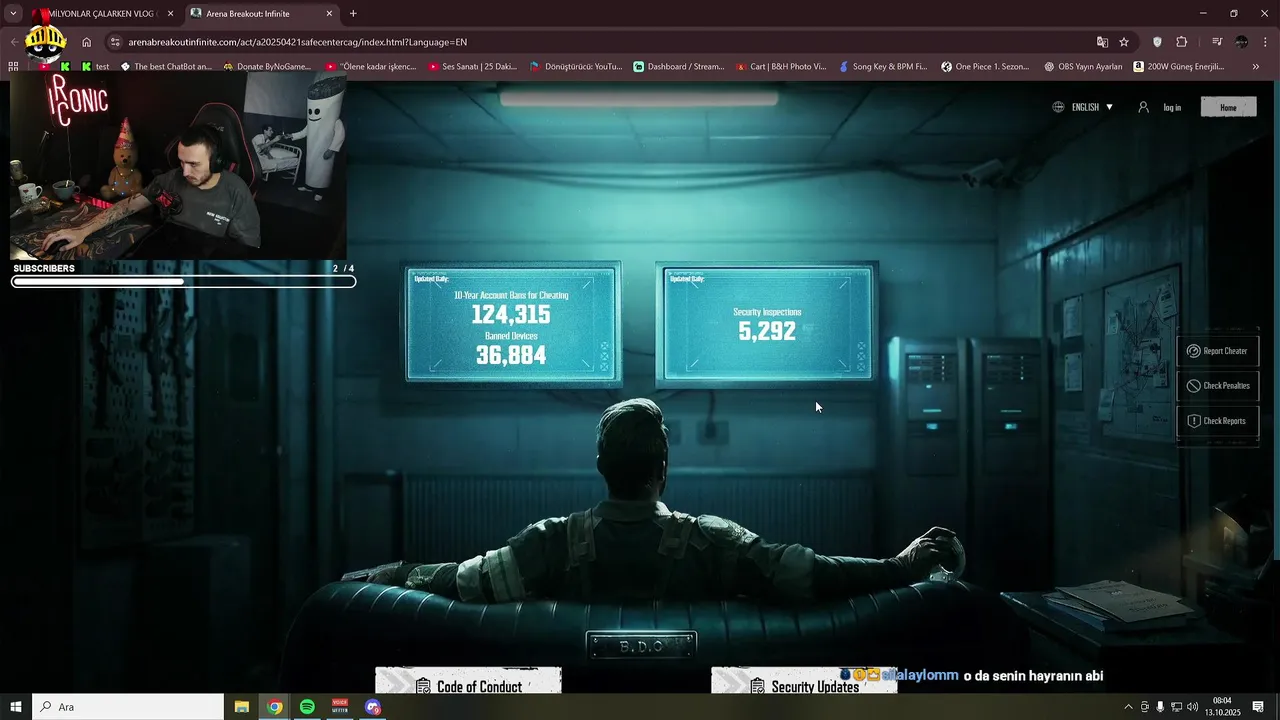Click the webcam overlay video
This screenshot has width=1280, height=720.
point(178,167)
